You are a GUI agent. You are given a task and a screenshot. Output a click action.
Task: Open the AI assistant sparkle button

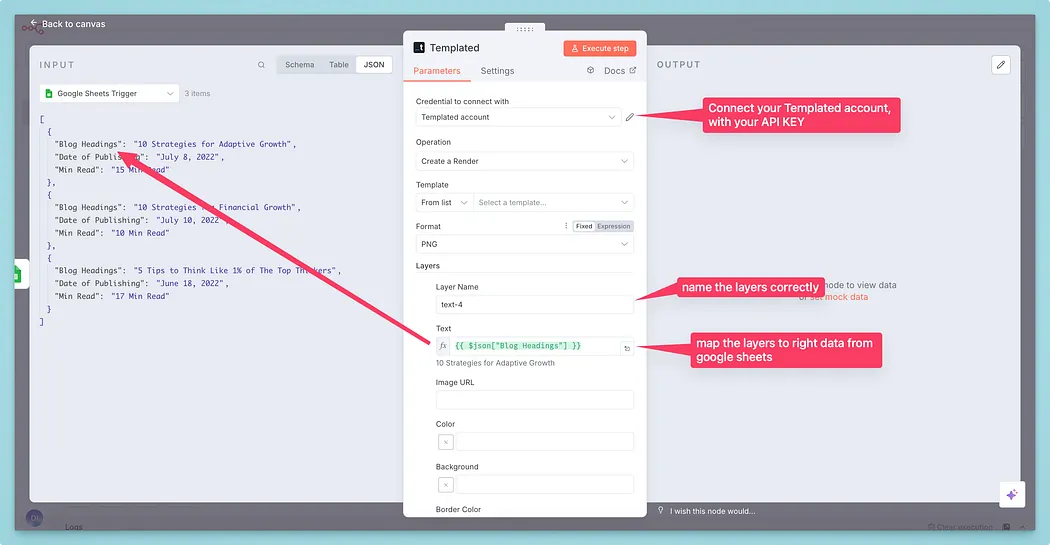click(1012, 495)
